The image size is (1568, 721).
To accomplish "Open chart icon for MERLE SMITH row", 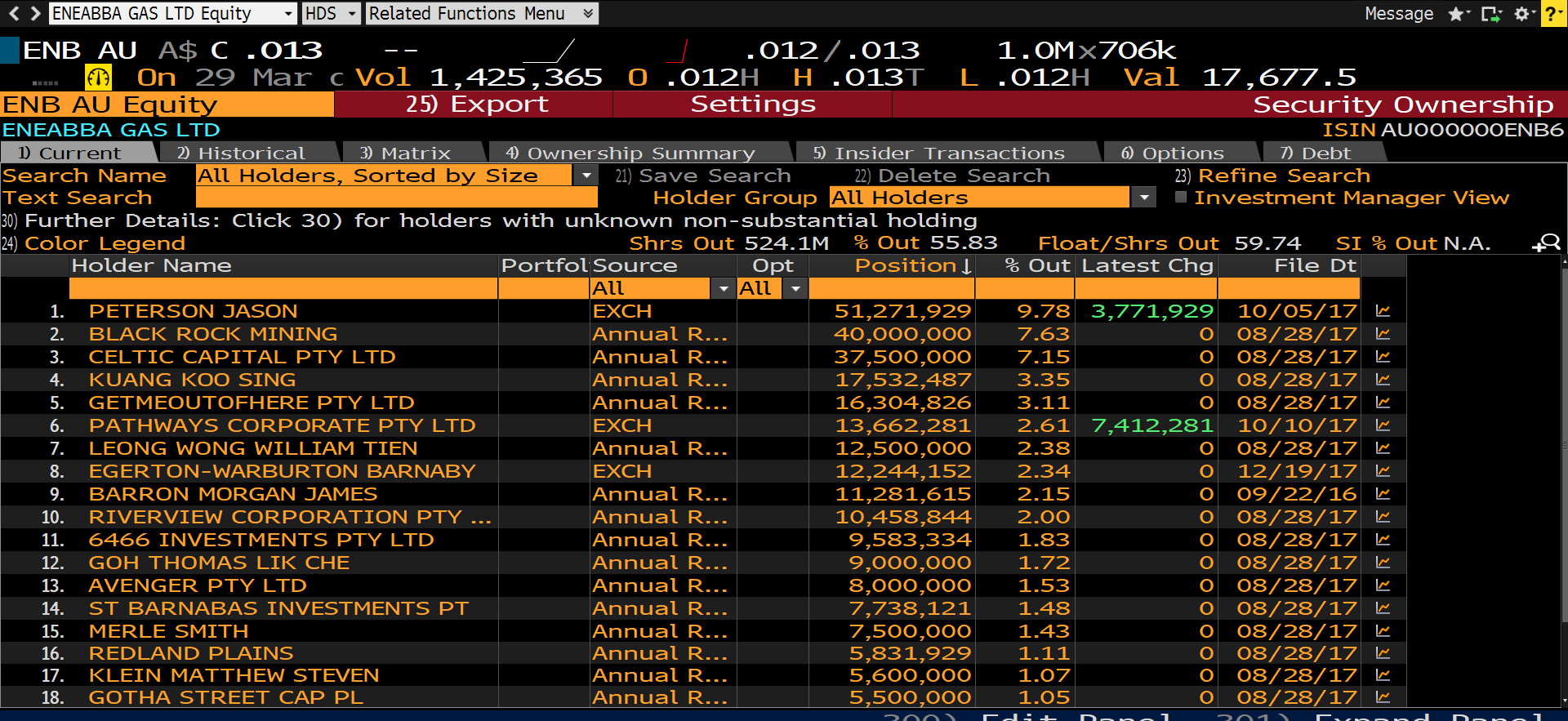I will pyautogui.click(x=1383, y=631).
